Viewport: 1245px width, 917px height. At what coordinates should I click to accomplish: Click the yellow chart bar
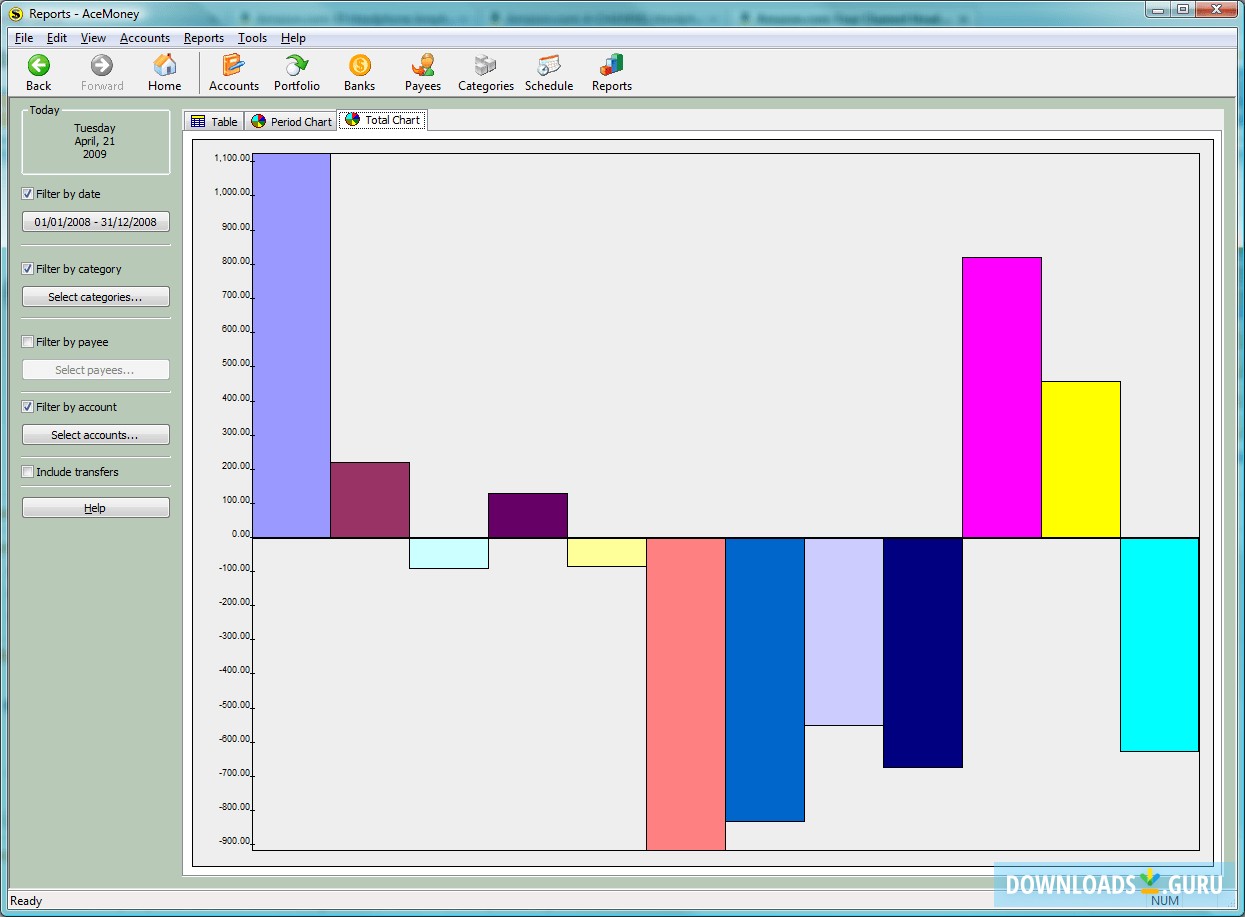tap(1081, 459)
